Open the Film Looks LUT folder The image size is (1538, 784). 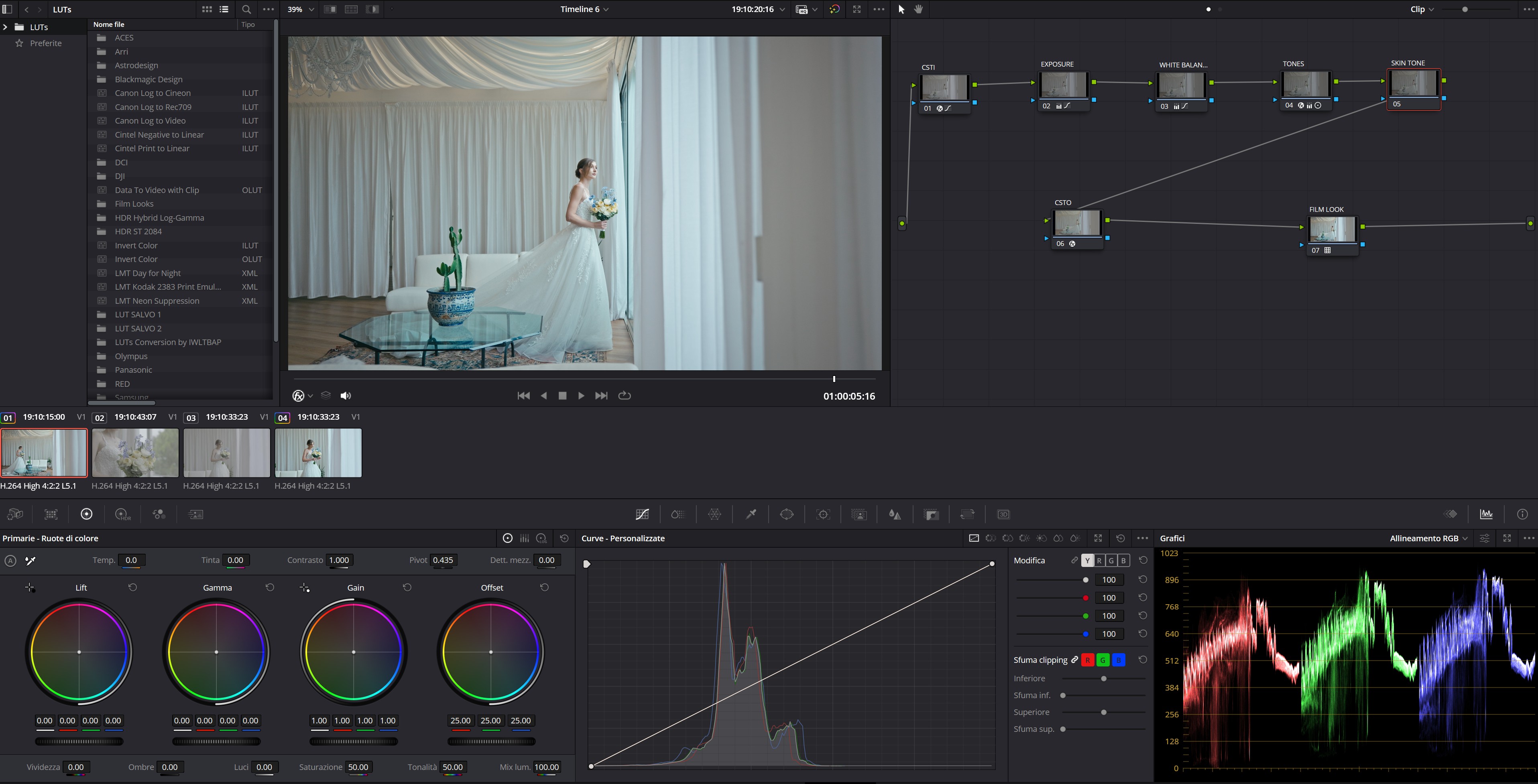pyautogui.click(x=134, y=204)
